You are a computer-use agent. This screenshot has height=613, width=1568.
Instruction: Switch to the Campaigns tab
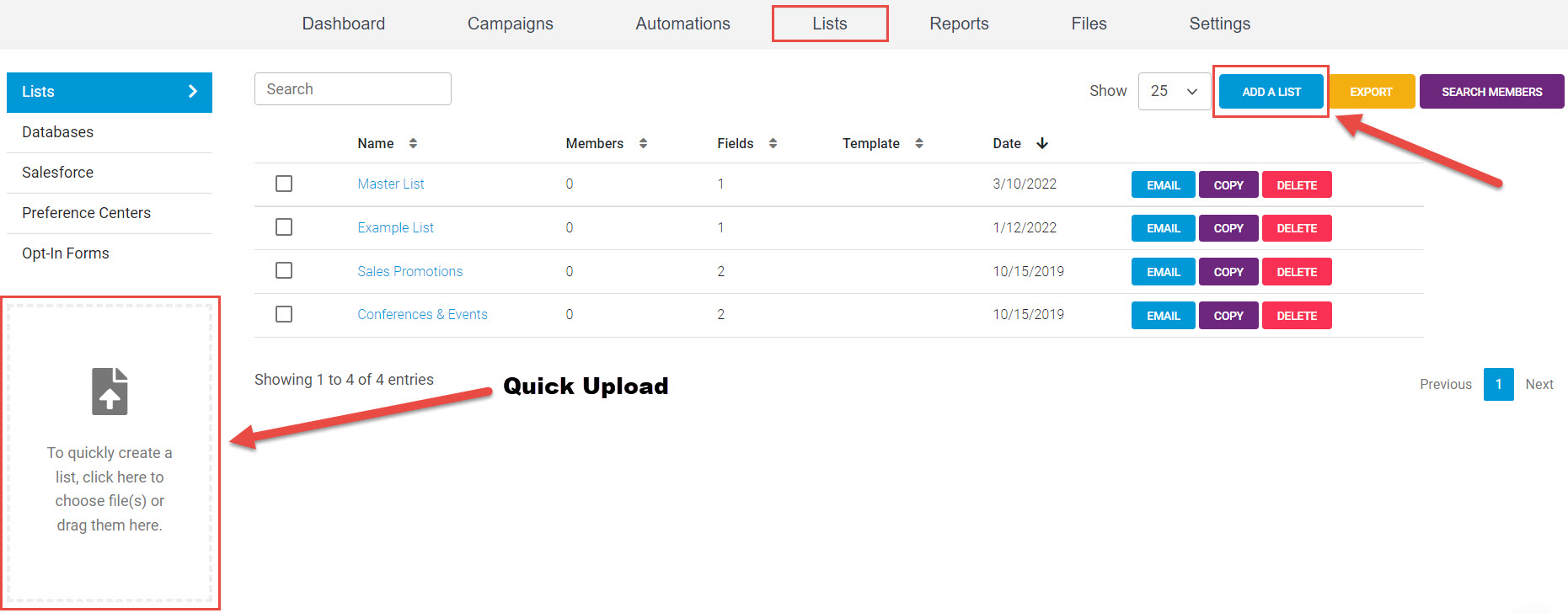(x=510, y=24)
